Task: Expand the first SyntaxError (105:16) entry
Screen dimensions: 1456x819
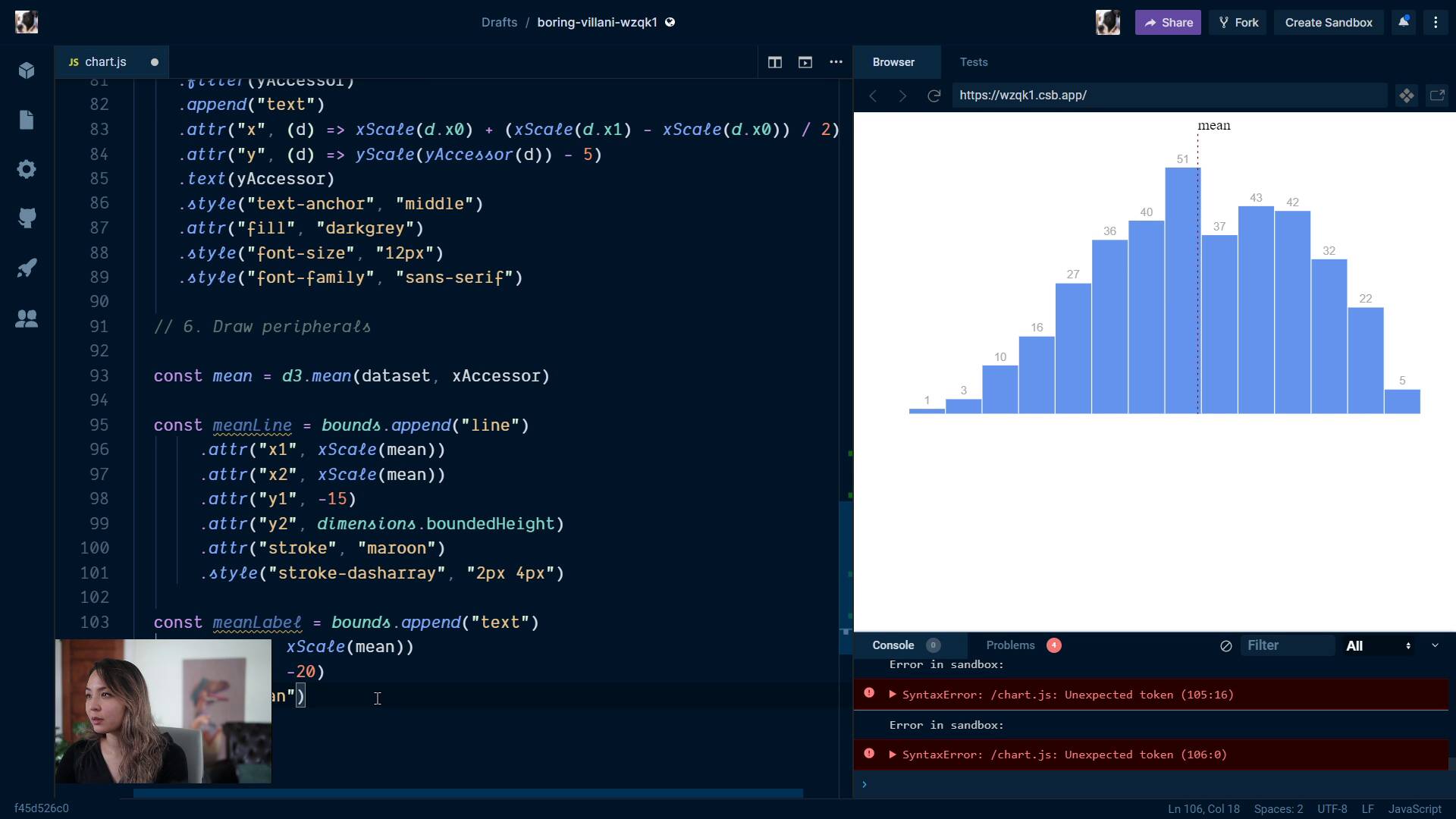Action: 893,695
